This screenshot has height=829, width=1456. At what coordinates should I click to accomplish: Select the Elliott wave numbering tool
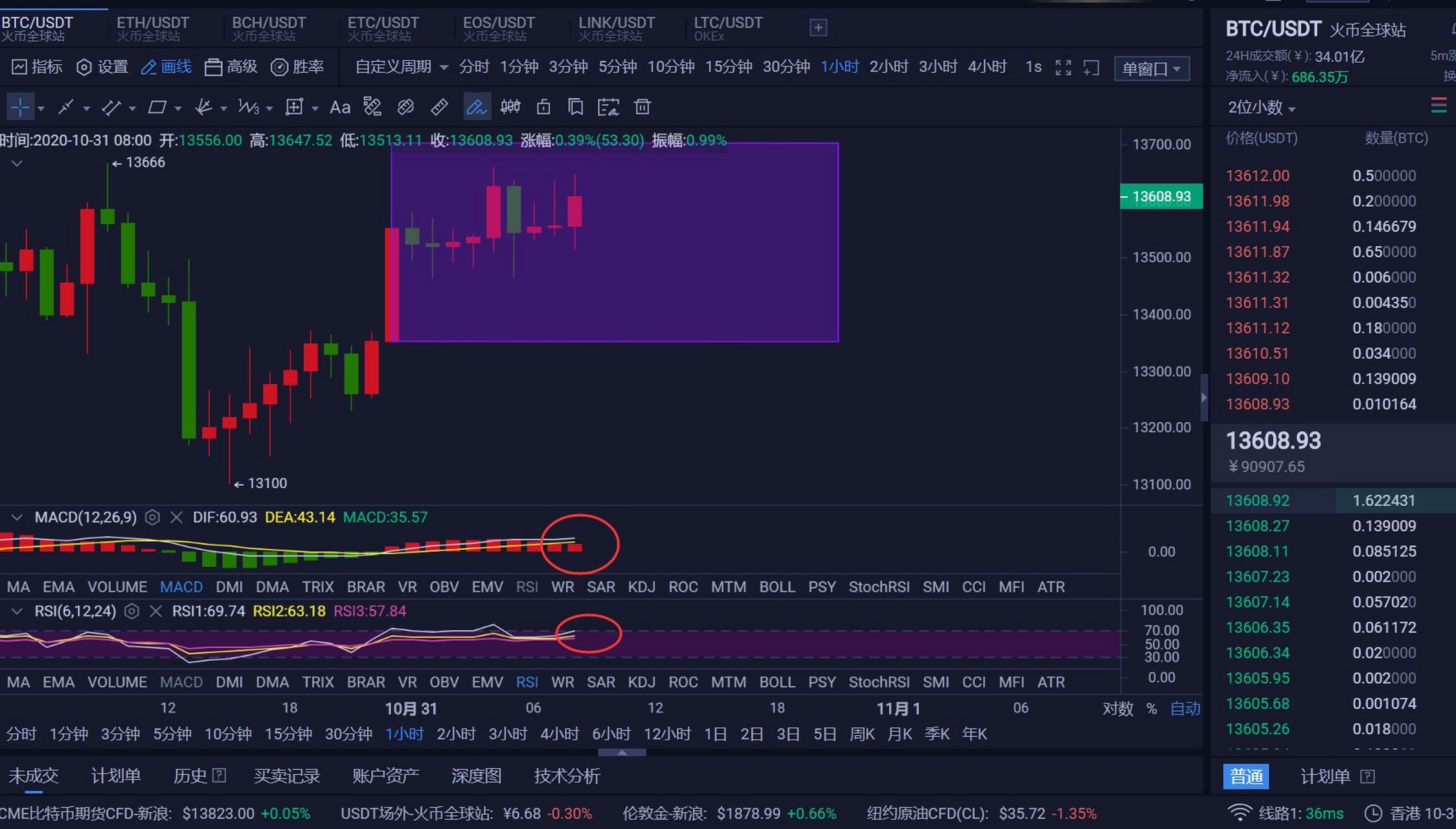(249, 107)
